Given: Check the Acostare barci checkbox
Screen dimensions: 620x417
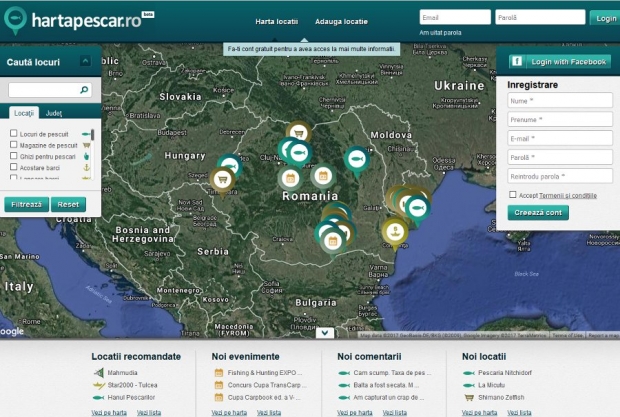Looking at the screenshot, I should coord(13,166).
